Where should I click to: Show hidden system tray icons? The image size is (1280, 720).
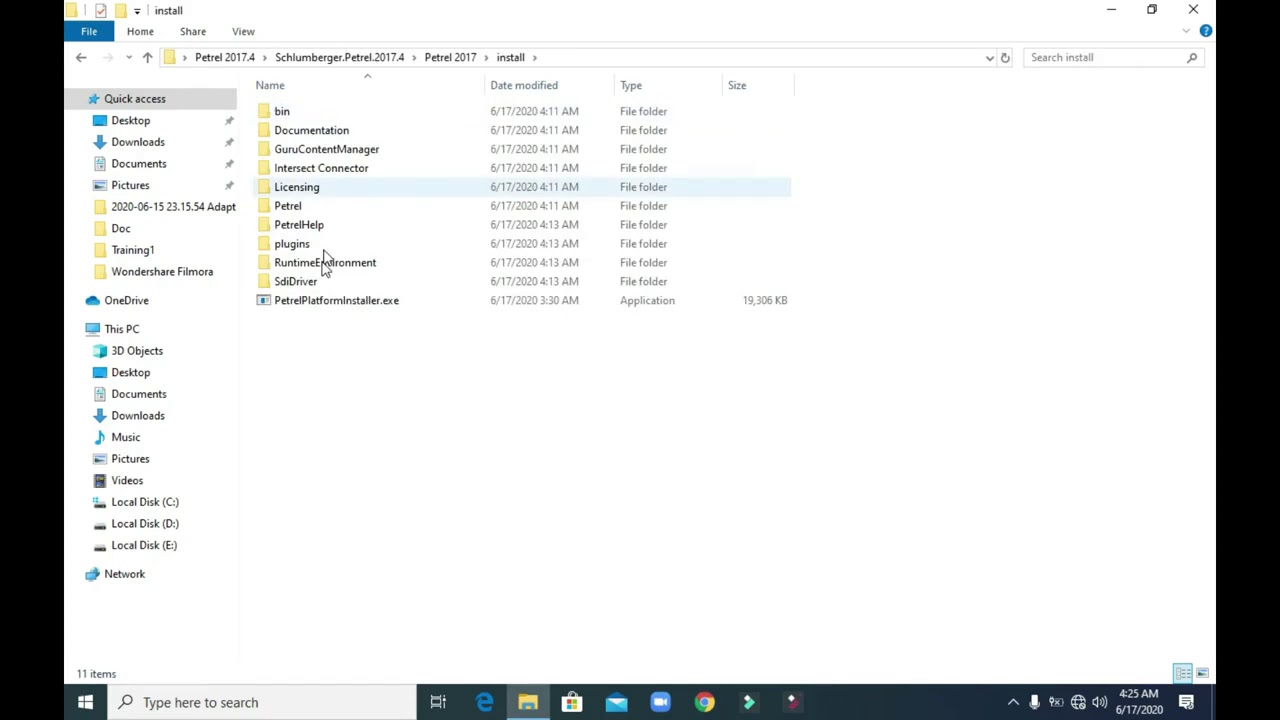(1012, 702)
